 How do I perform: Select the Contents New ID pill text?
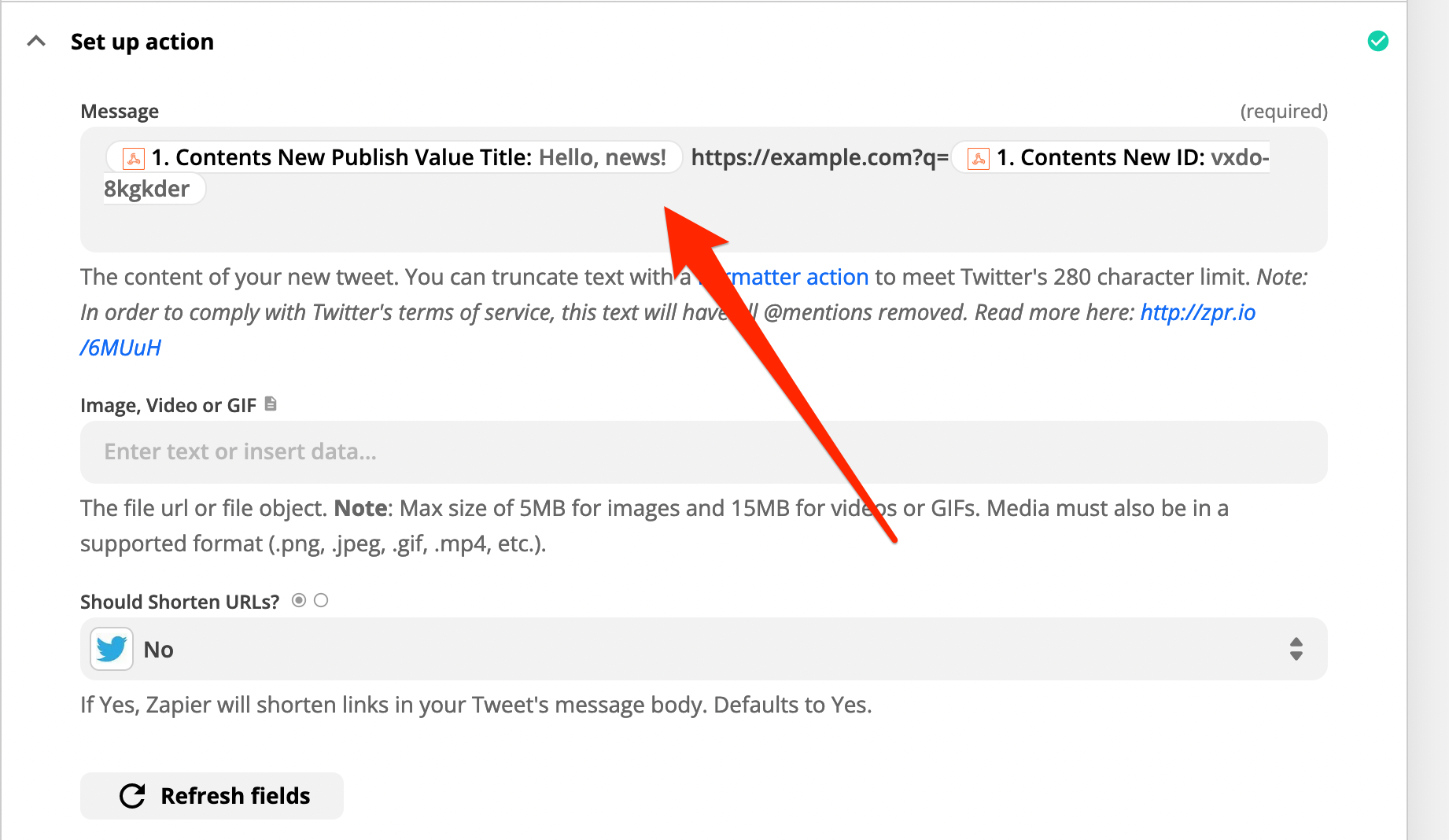(x=1131, y=158)
